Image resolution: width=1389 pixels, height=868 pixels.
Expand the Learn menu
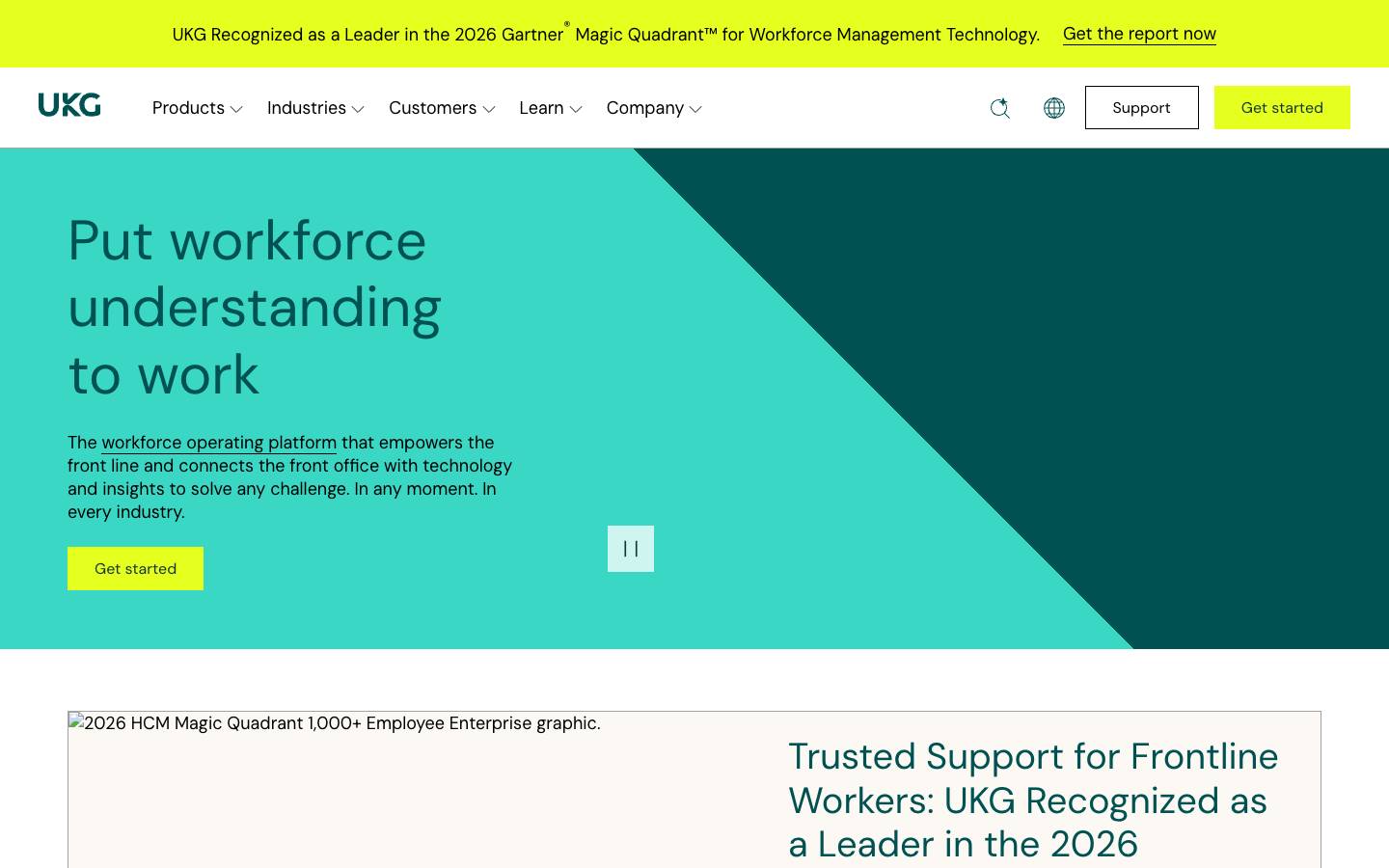click(550, 108)
